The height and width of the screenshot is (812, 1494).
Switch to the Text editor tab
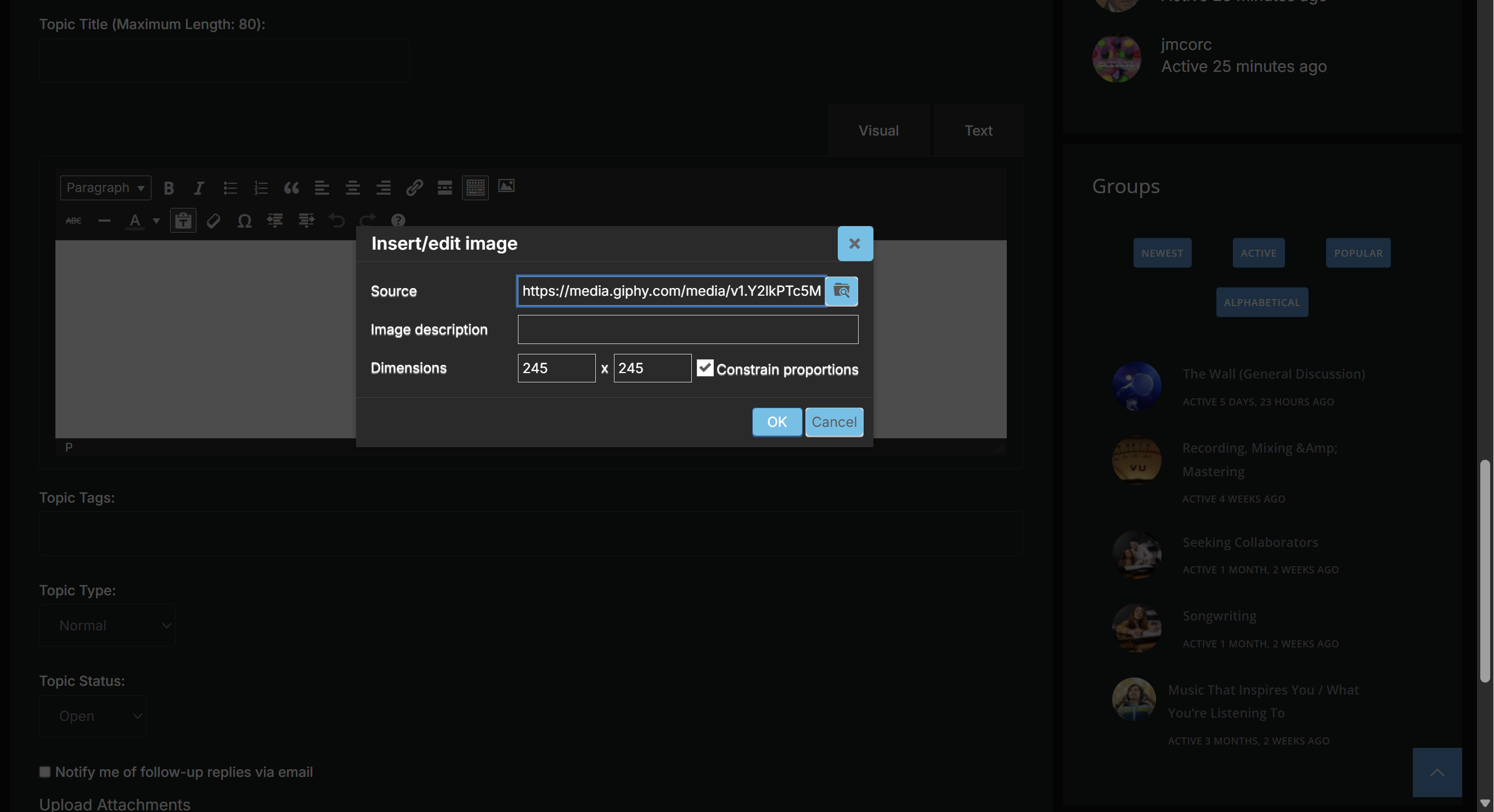pyautogui.click(x=978, y=131)
